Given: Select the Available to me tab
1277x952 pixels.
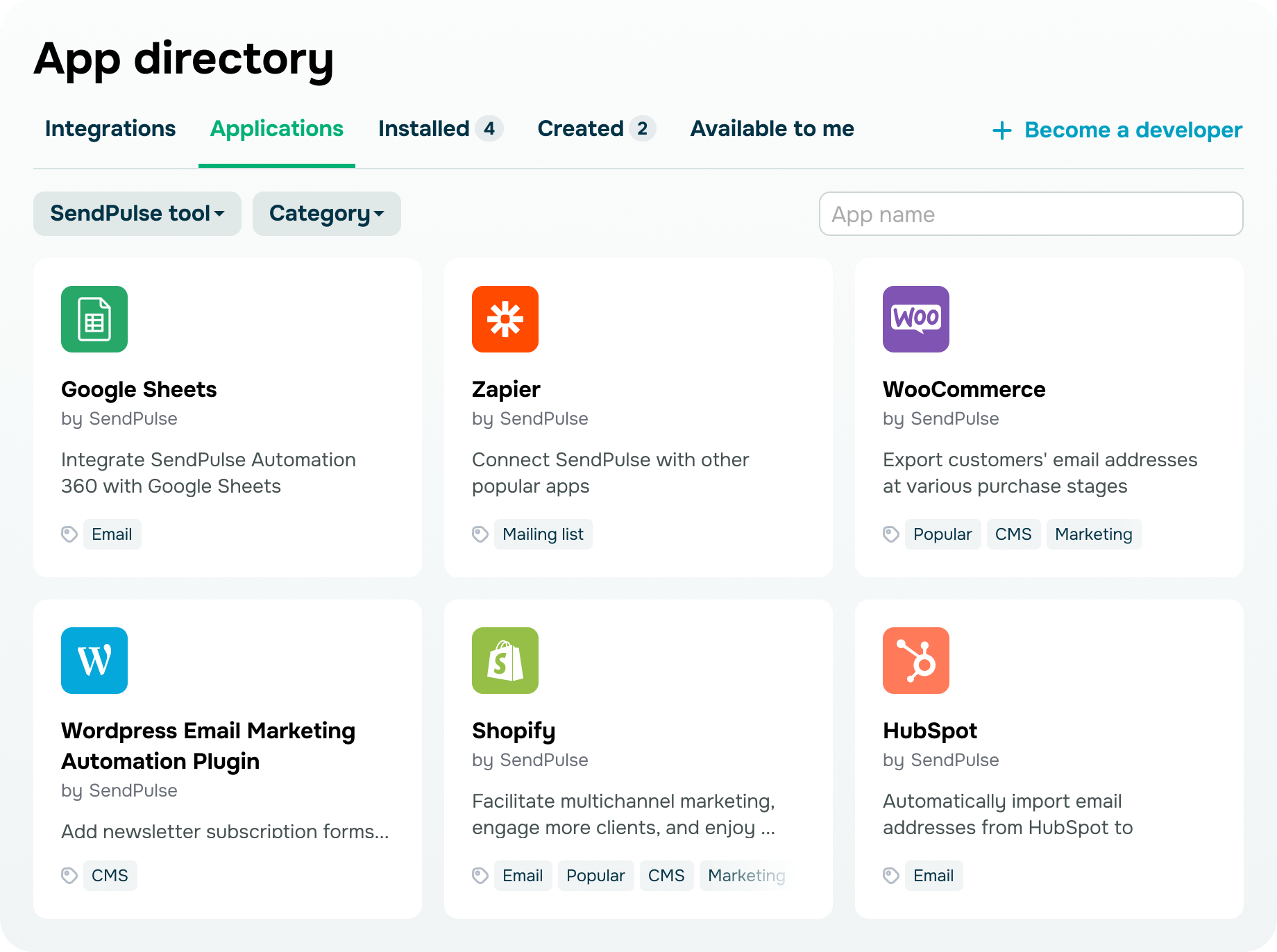Looking at the screenshot, I should pyautogui.click(x=772, y=129).
